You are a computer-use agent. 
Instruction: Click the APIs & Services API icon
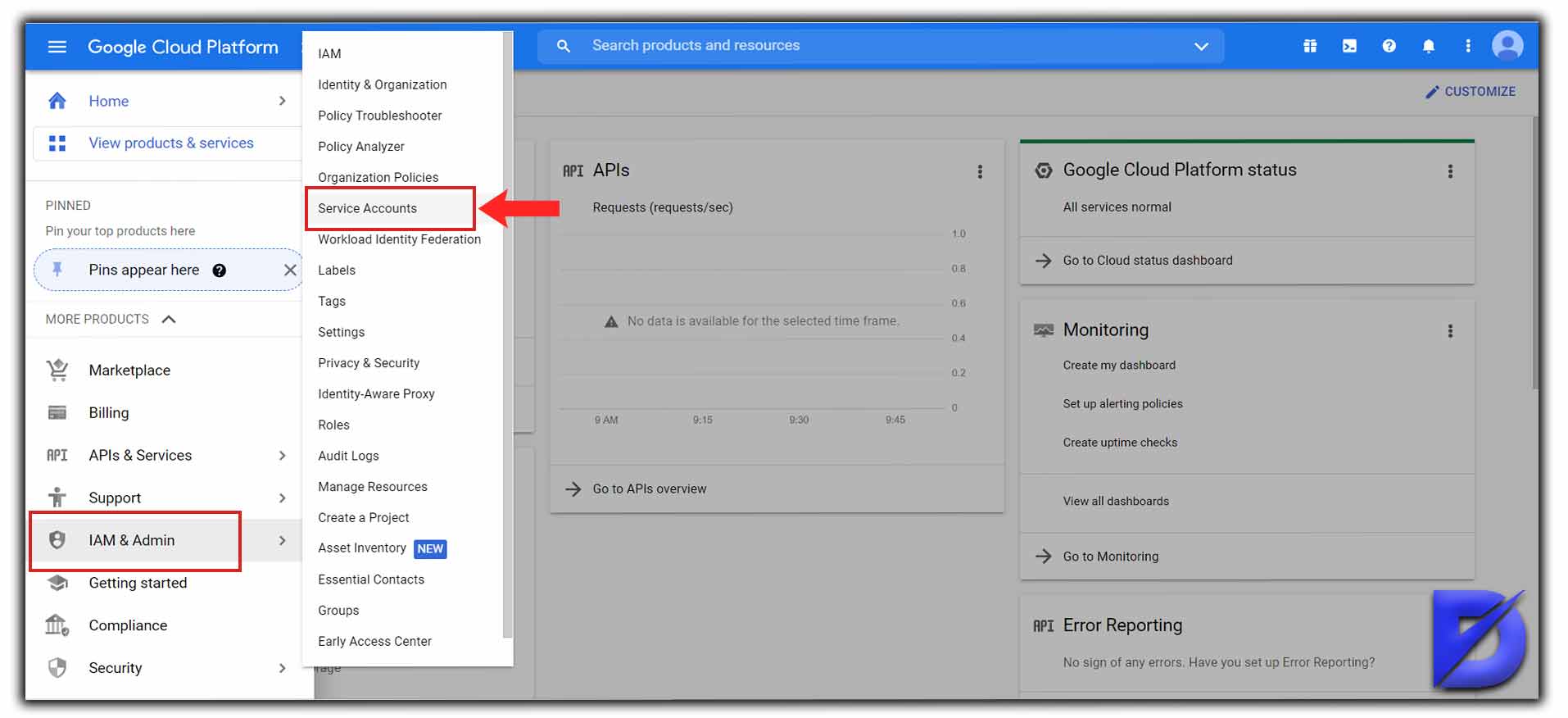[57, 455]
